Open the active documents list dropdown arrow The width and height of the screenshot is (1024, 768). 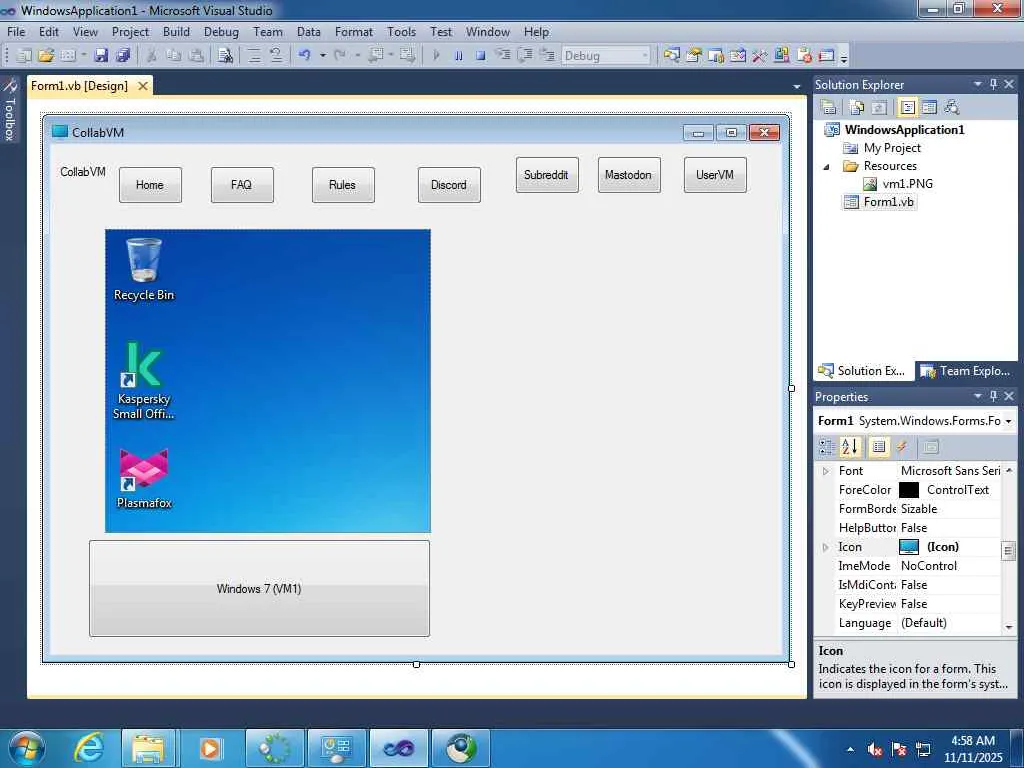[x=797, y=86]
